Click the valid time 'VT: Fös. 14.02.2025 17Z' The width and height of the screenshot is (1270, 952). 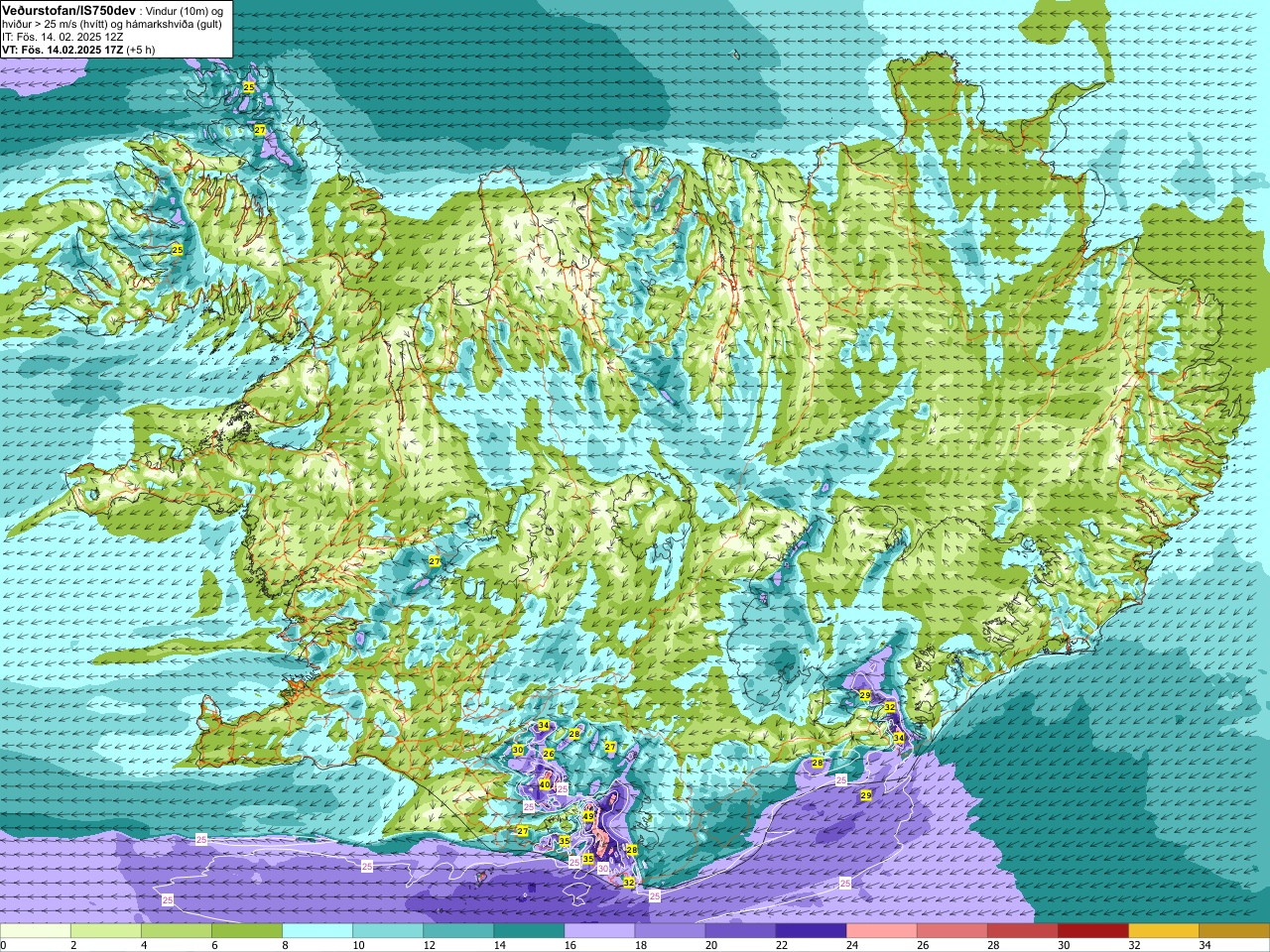63,50
